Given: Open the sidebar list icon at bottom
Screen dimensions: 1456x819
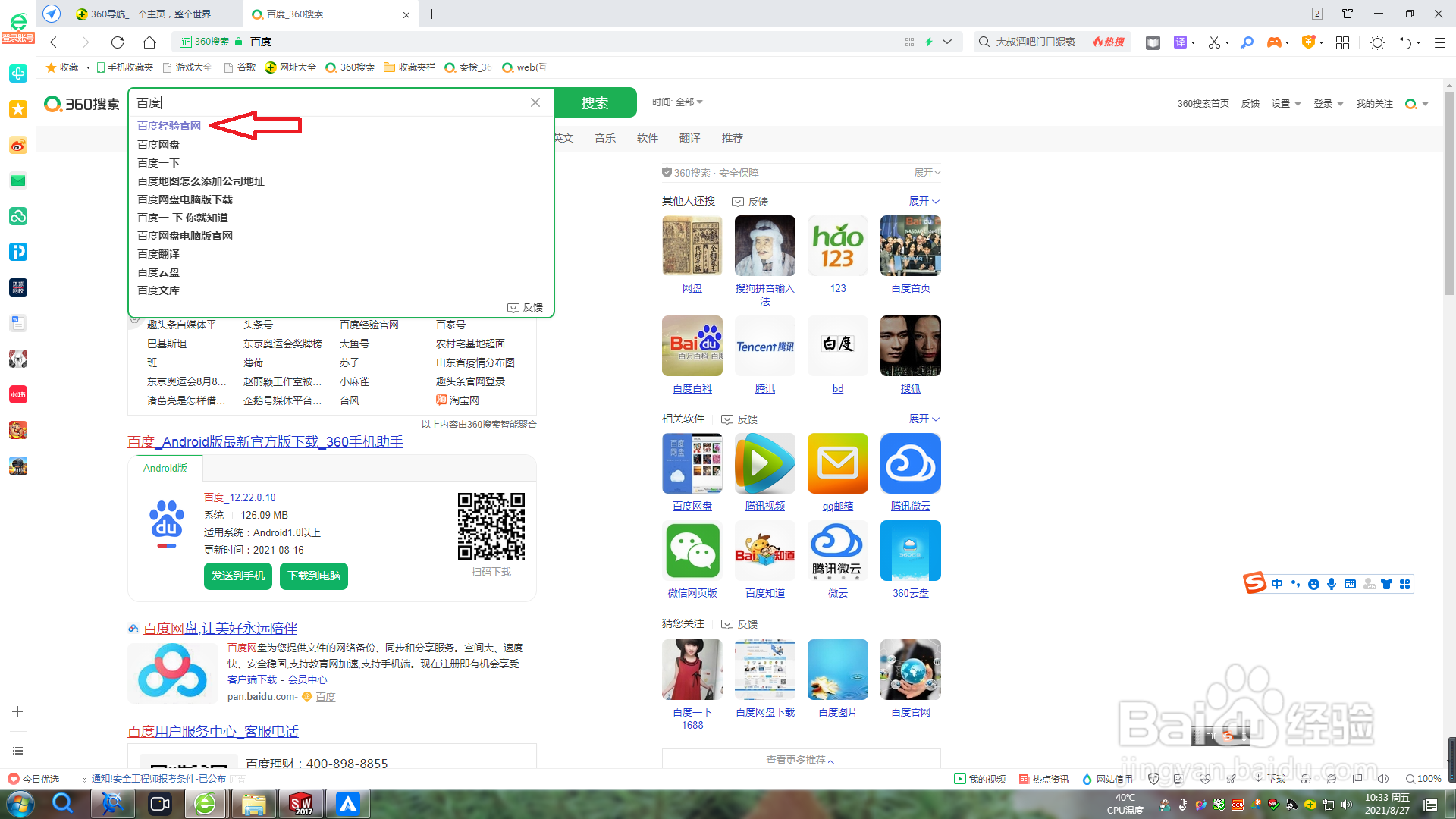Looking at the screenshot, I should tap(17, 751).
